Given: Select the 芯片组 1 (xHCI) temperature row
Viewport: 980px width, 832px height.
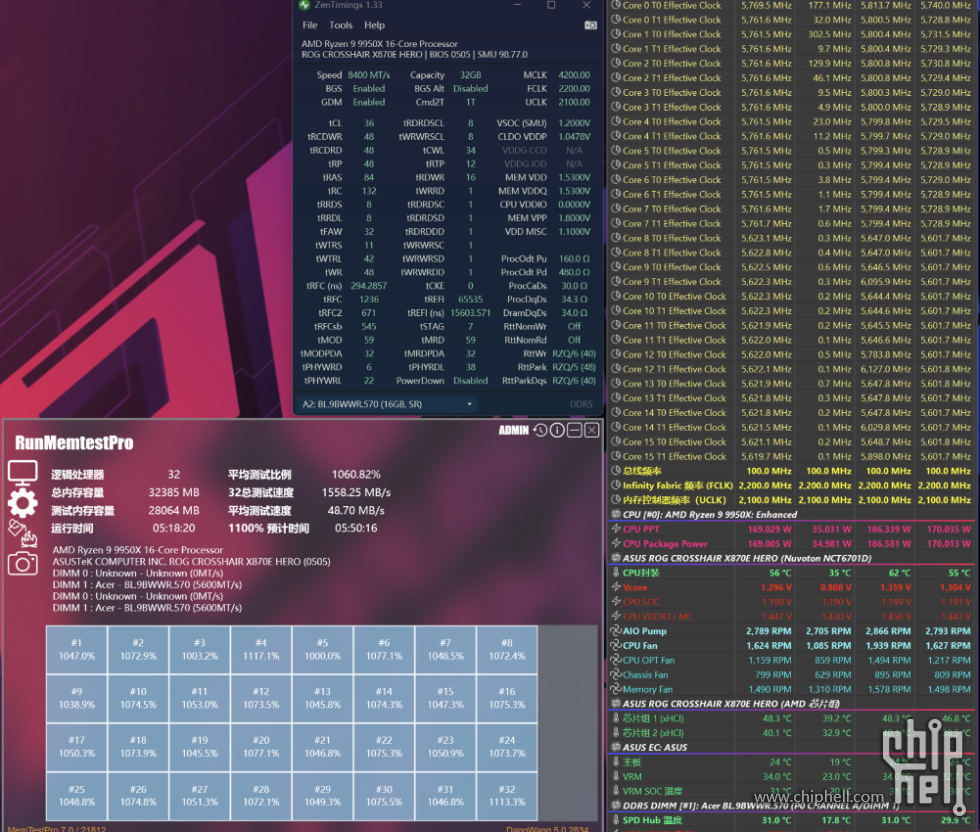Looking at the screenshot, I should tap(792, 718).
